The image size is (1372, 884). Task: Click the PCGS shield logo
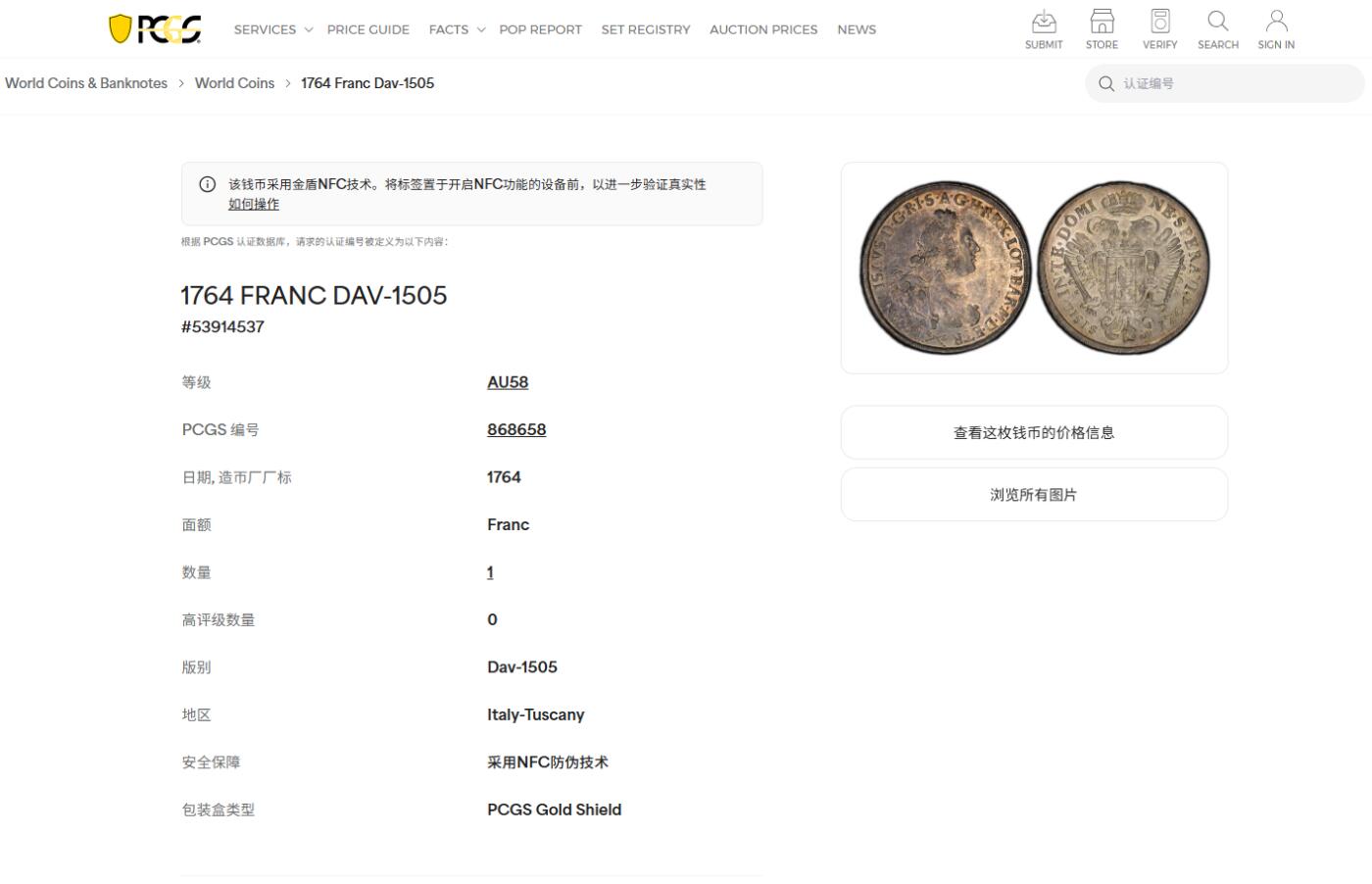click(x=153, y=27)
